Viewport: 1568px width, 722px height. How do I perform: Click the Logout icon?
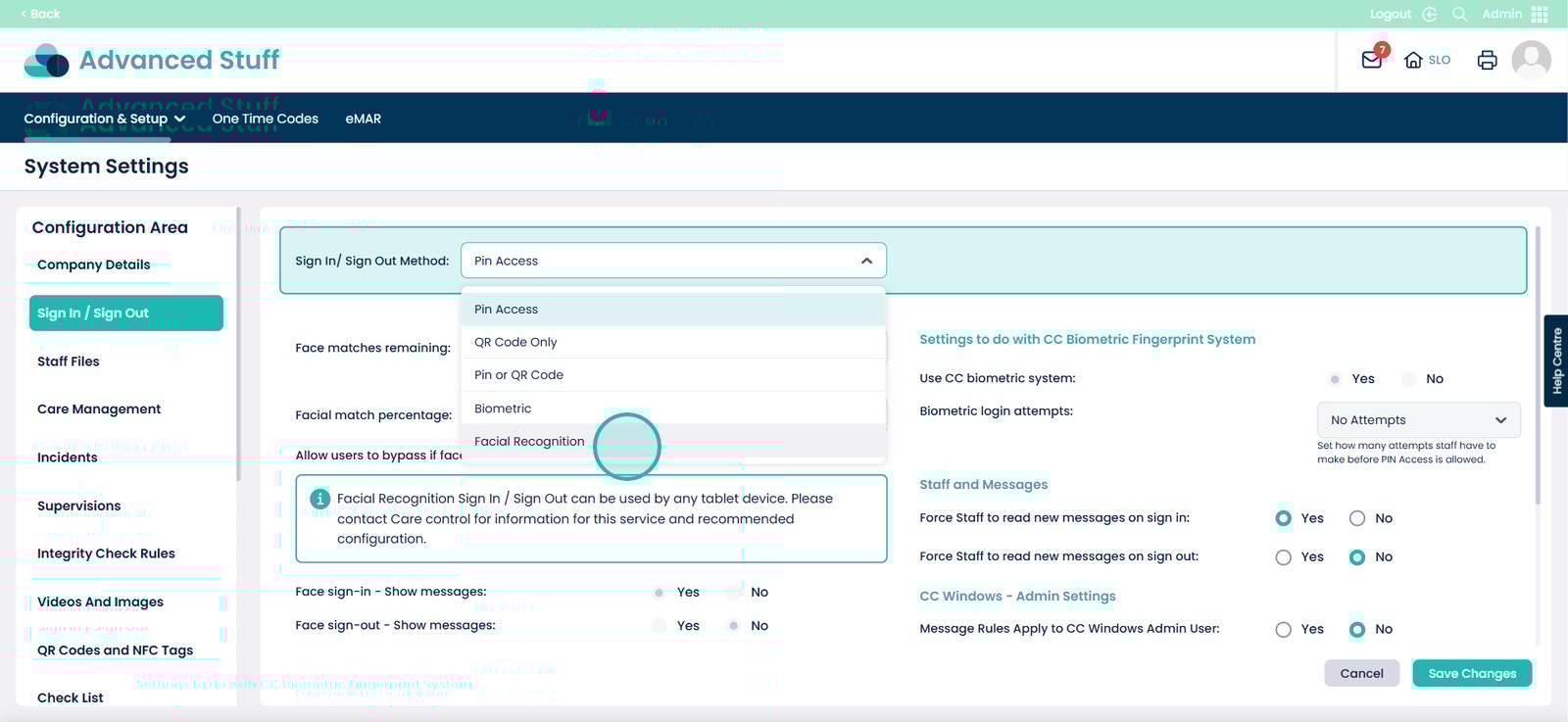1429,14
